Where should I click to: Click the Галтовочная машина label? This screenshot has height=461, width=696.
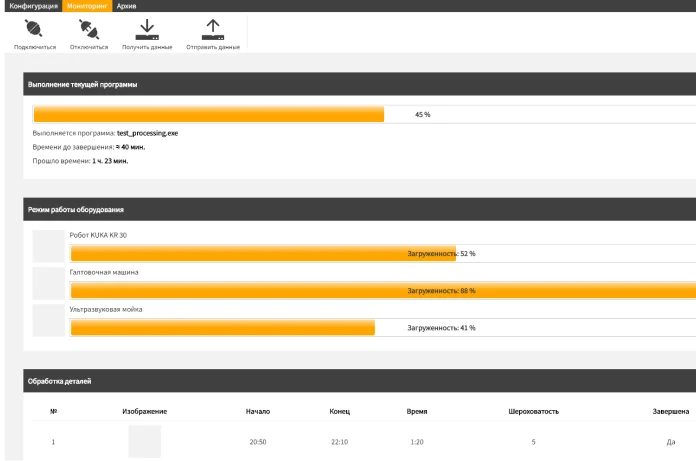tap(104, 272)
